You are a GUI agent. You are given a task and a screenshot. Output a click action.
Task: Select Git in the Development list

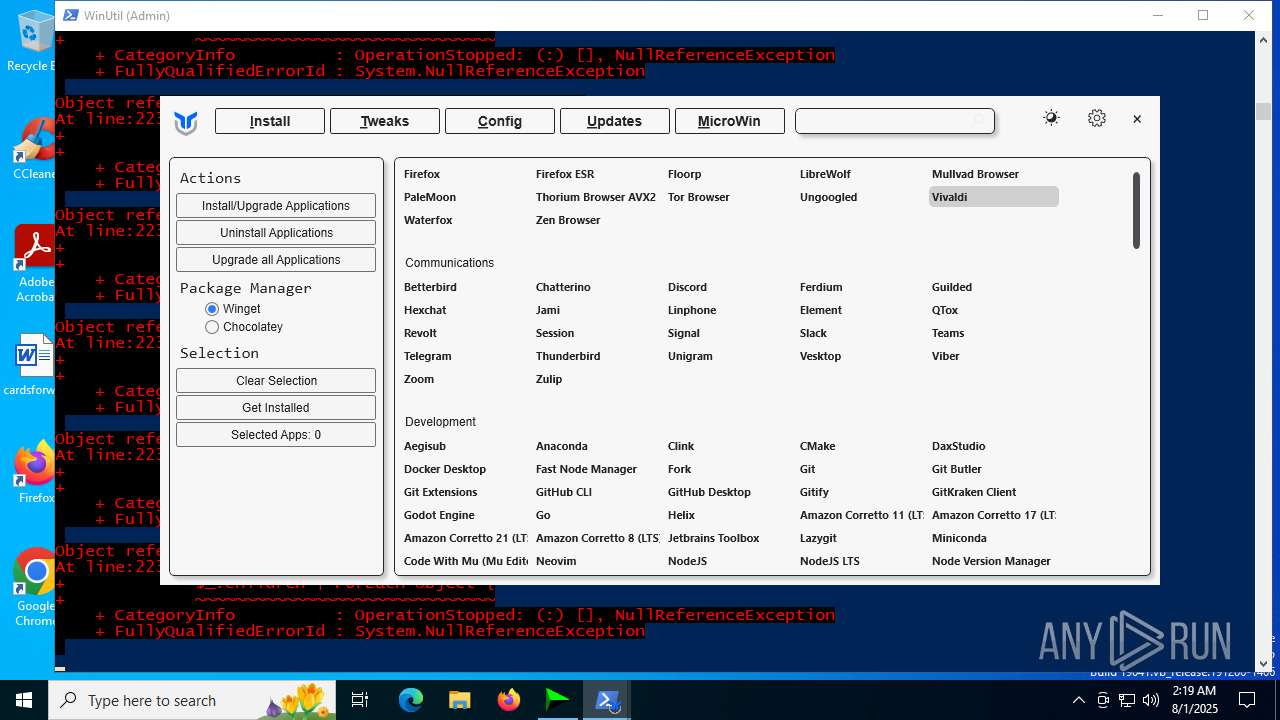(x=807, y=469)
